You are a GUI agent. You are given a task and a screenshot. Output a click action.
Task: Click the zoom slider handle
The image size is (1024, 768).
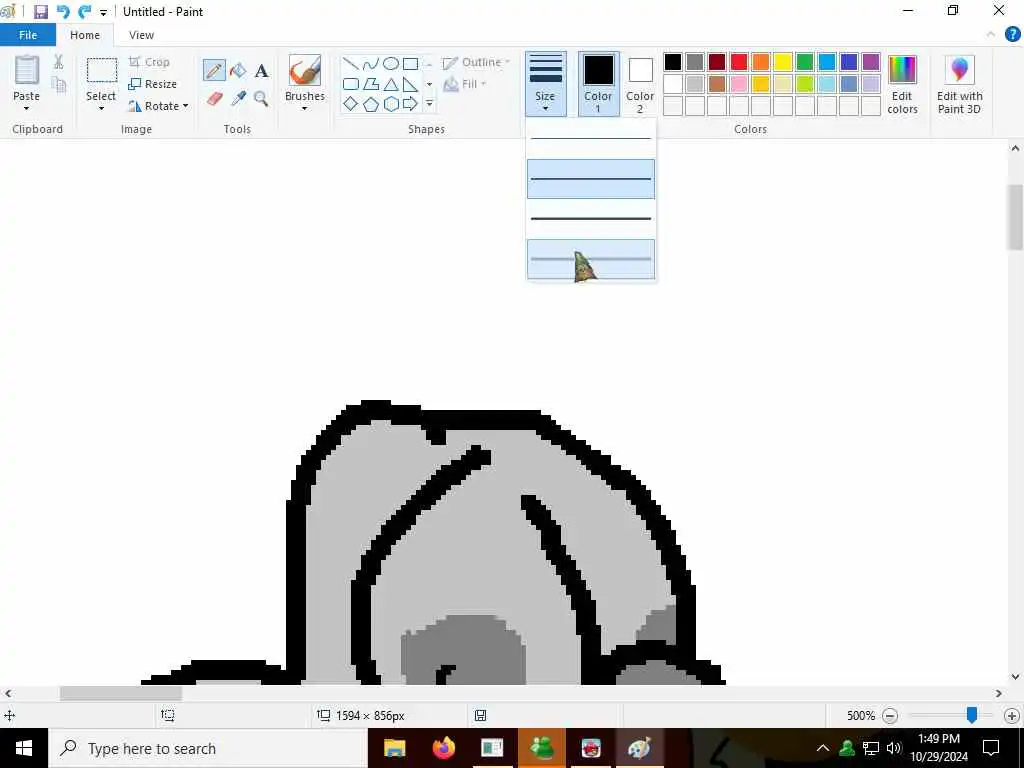[x=972, y=715]
